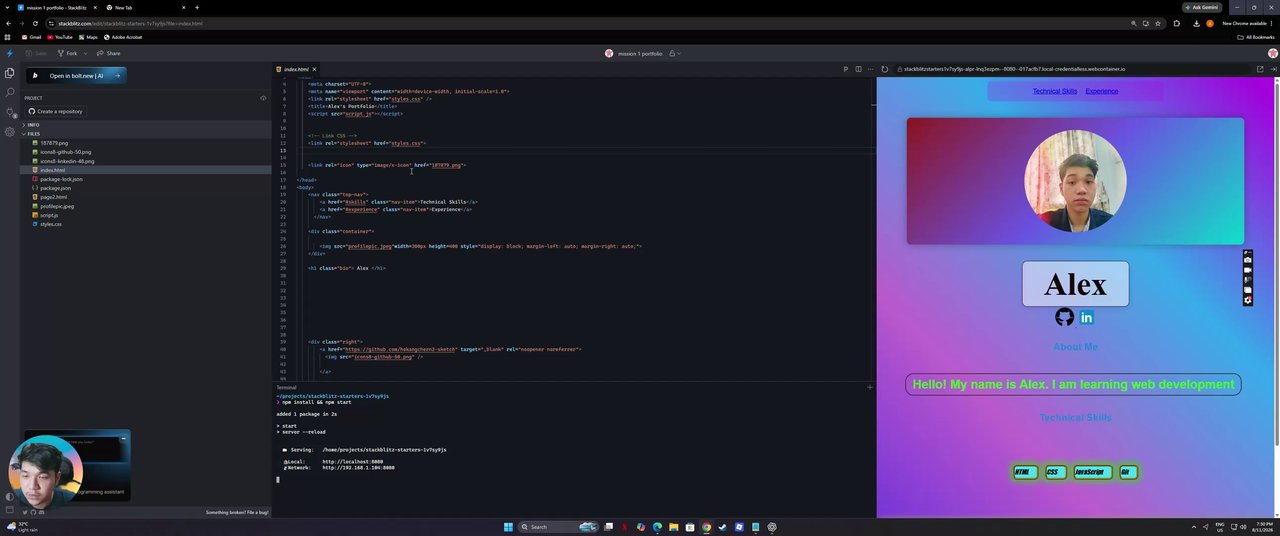Click the Fork button

click(x=68, y=53)
